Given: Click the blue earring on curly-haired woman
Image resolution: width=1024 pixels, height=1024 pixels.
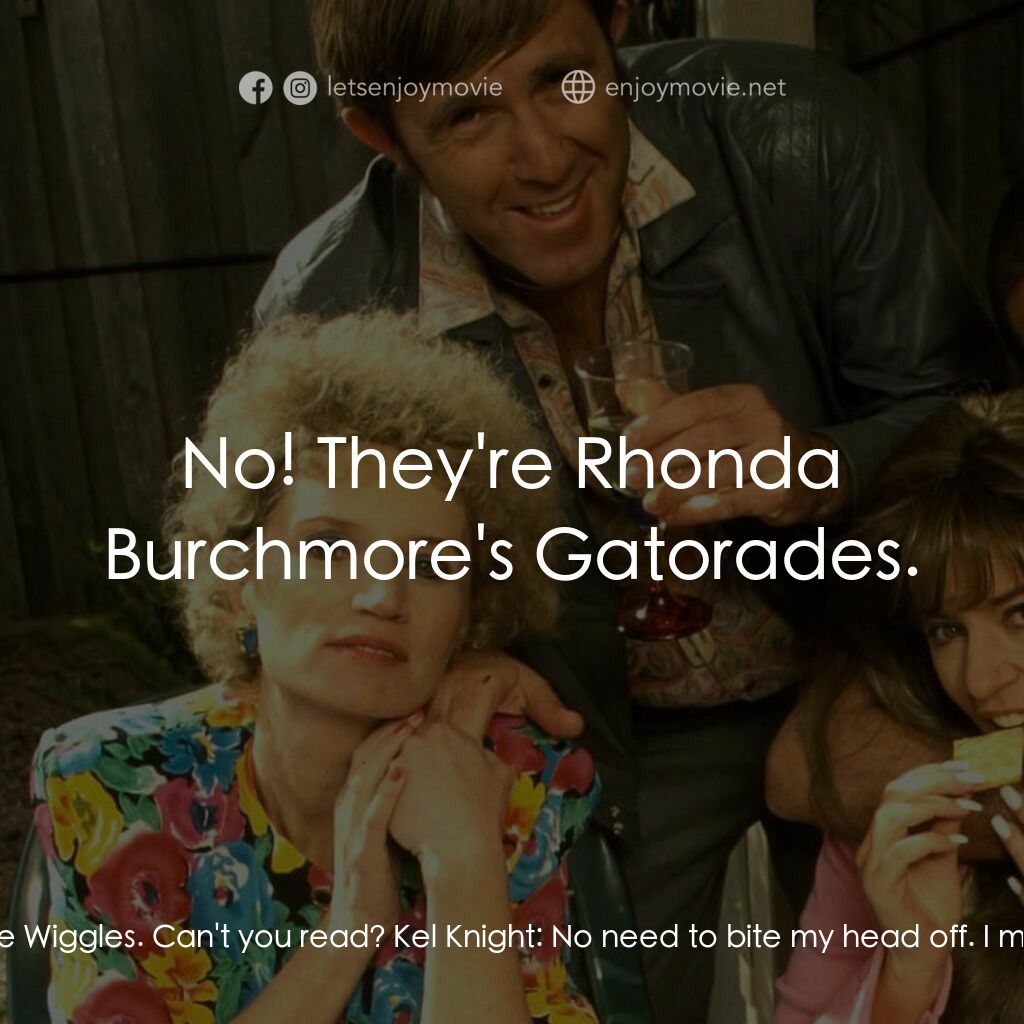Looking at the screenshot, I should pyautogui.click(x=247, y=639).
